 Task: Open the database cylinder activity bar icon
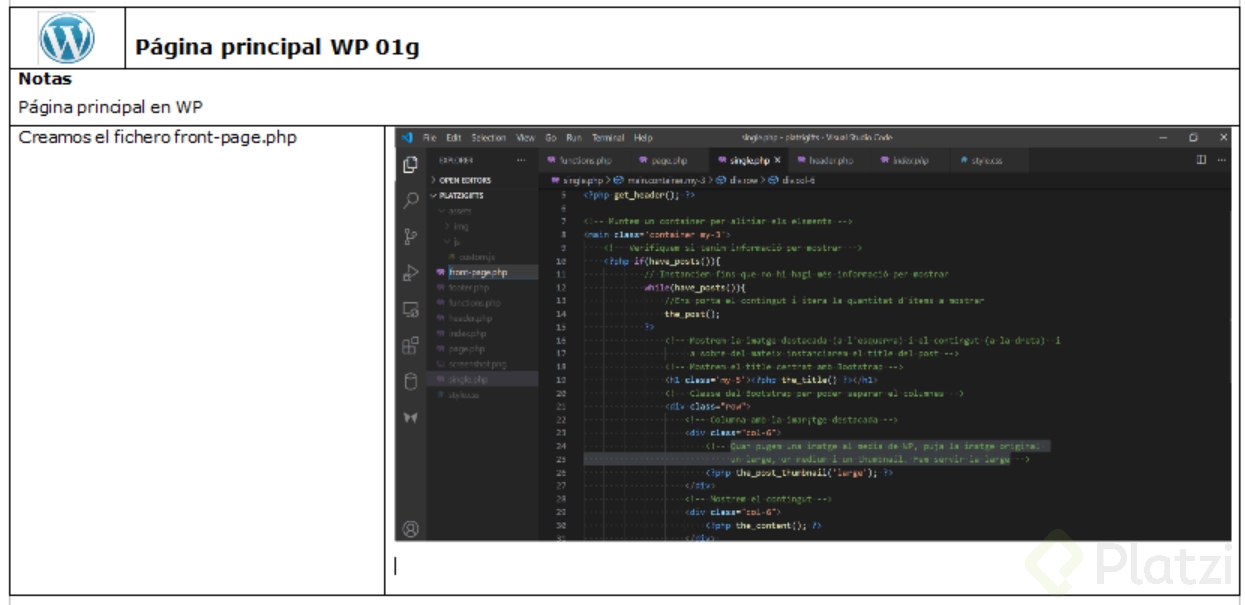click(409, 382)
